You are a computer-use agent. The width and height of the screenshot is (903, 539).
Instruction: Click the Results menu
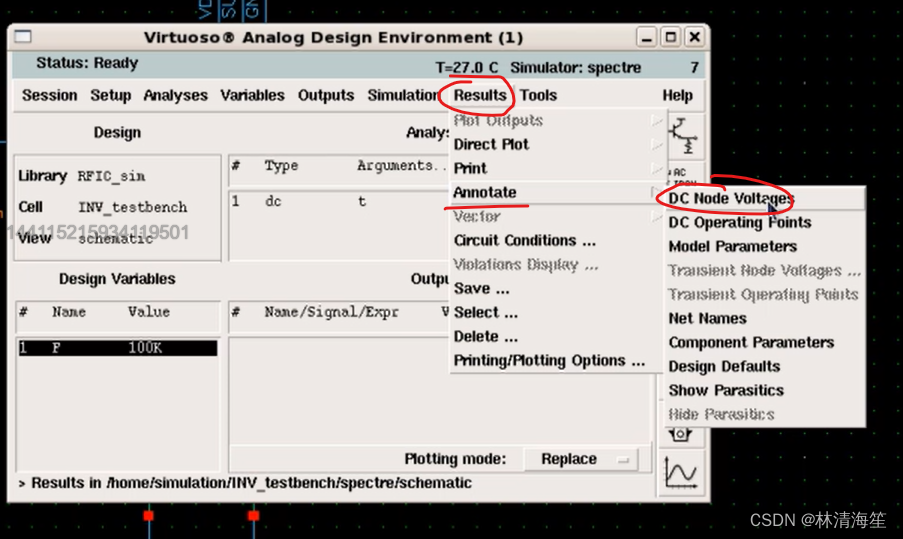point(480,95)
